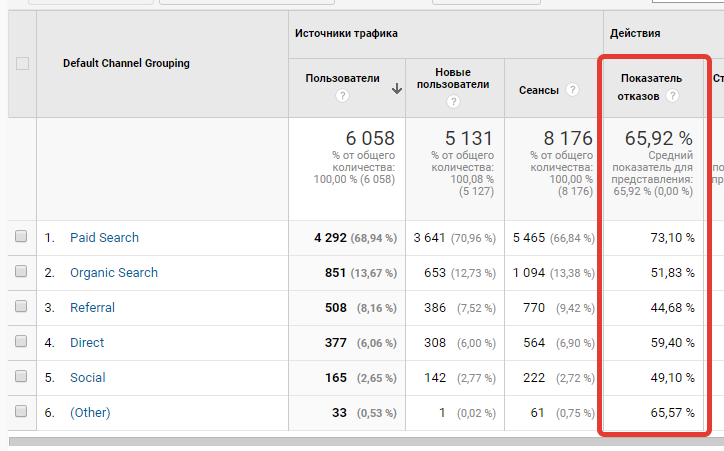724x451 pixels.
Task: Click the Referral channel link
Action: [92, 308]
